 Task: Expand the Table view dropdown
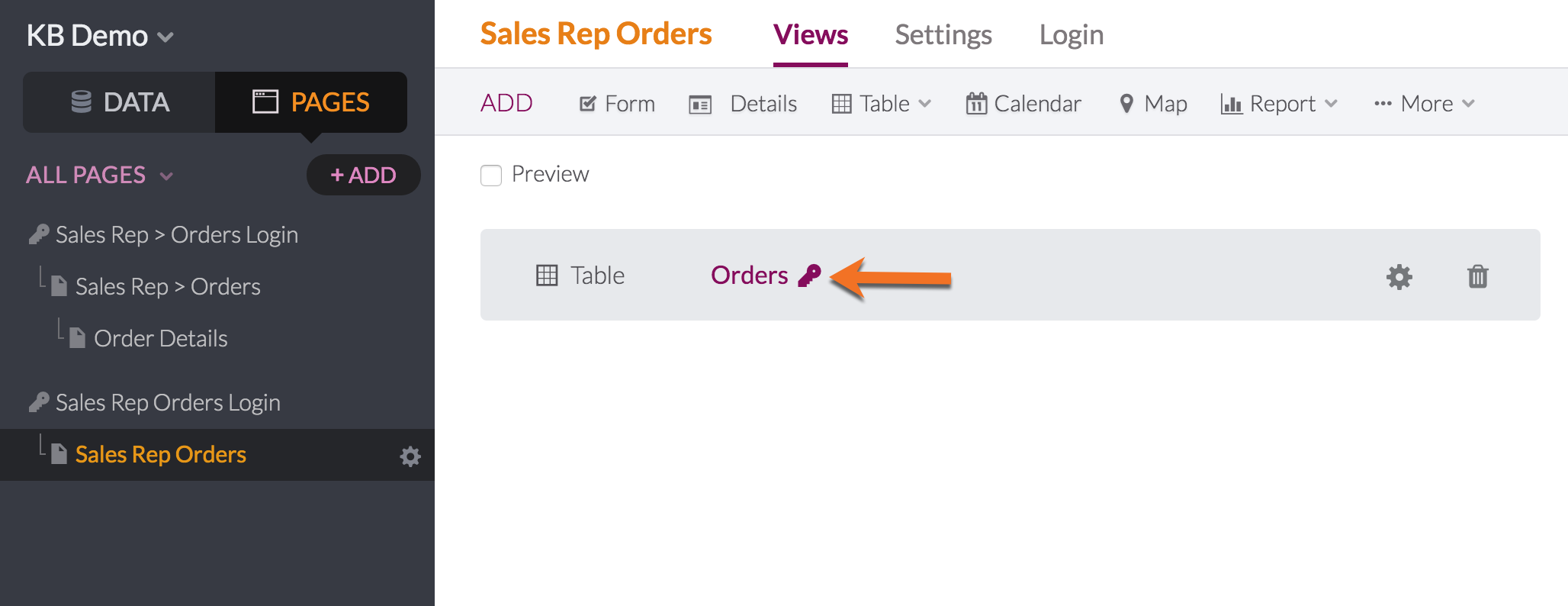(x=882, y=104)
